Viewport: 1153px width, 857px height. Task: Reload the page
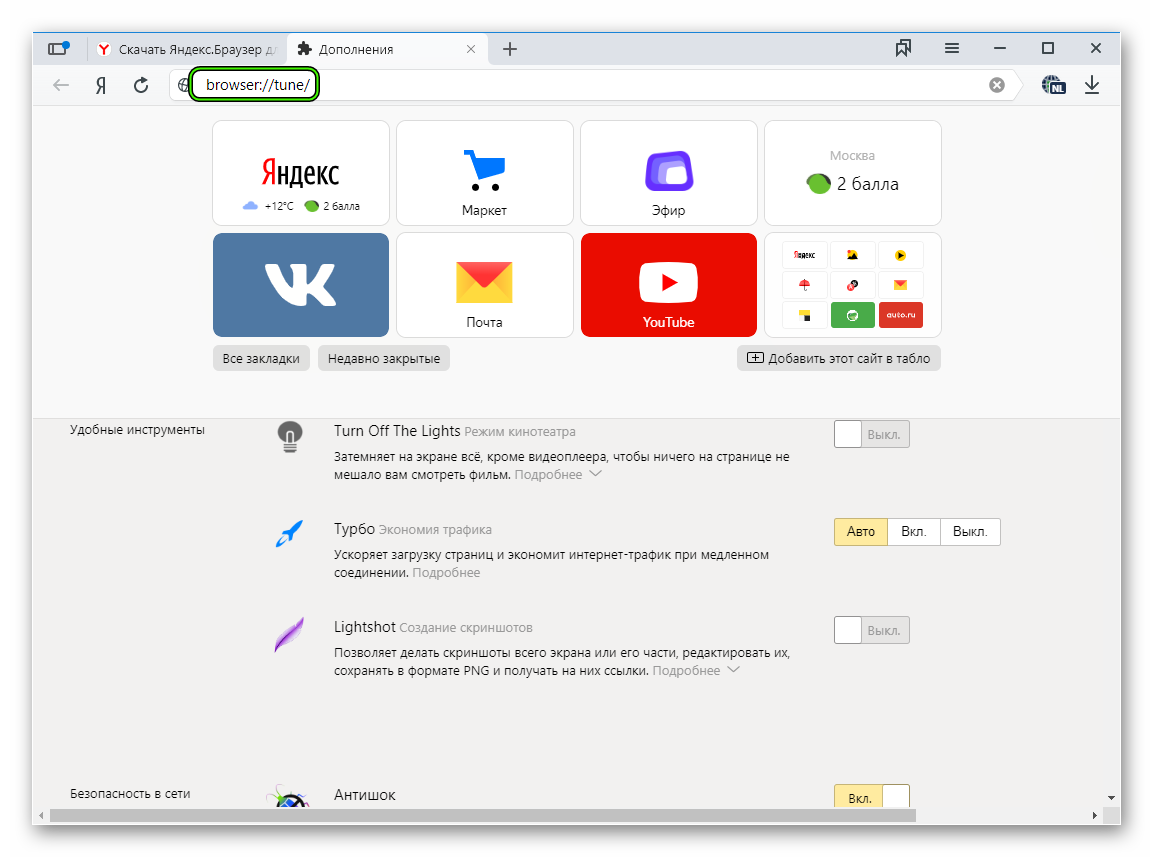coord(141,85)
